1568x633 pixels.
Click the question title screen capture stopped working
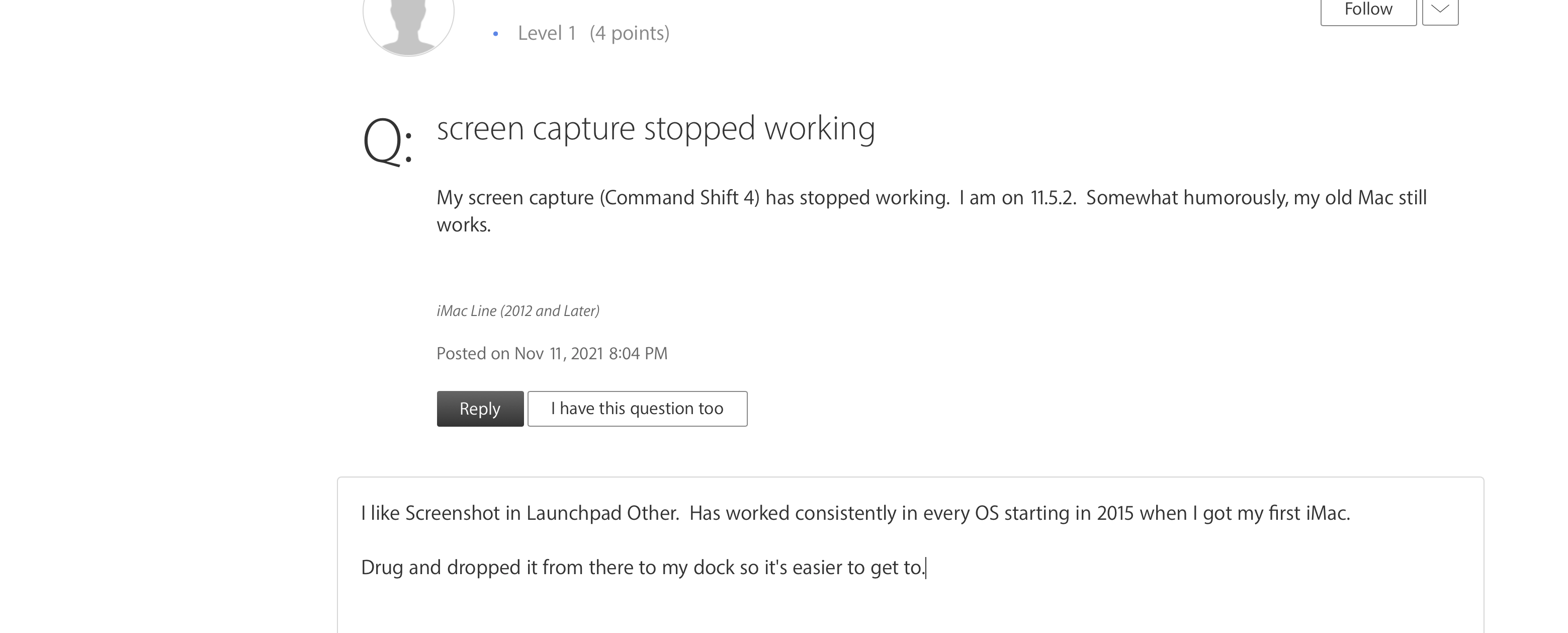(656, 128)
